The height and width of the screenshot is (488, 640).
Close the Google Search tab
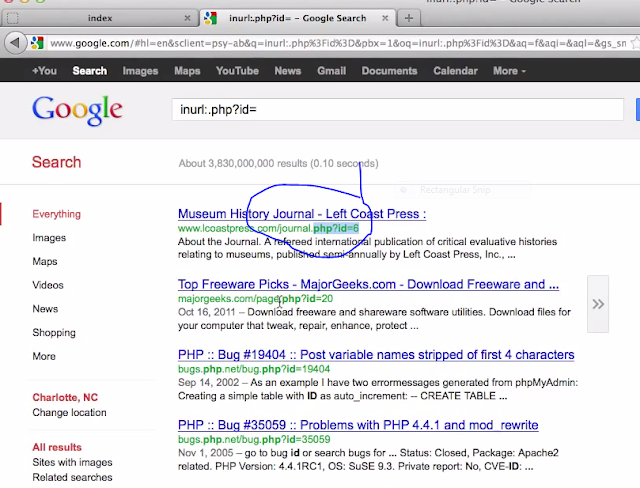pyautogui.click(x=385, y=18)
